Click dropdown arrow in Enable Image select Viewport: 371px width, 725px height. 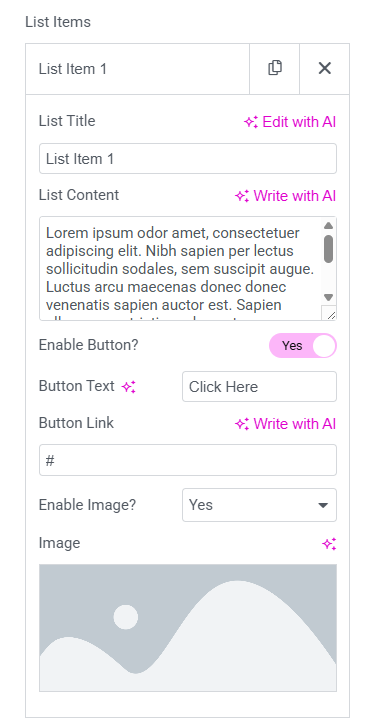pyautogui.click(x=323, y=505)
